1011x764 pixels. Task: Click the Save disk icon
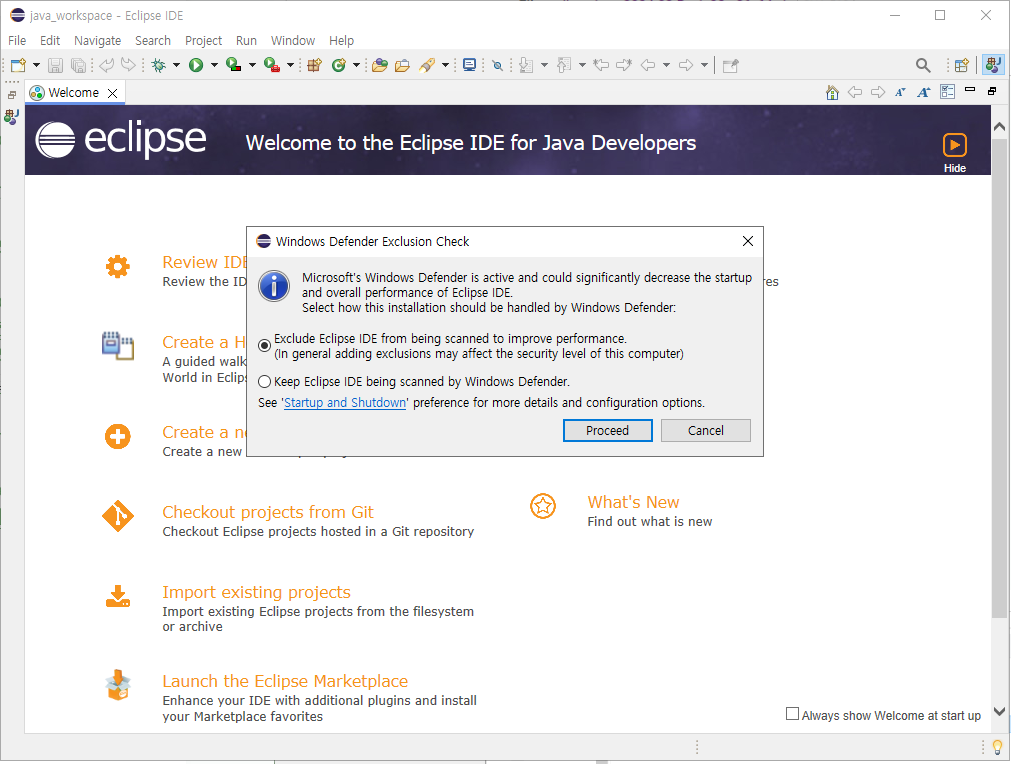(55, 65)
